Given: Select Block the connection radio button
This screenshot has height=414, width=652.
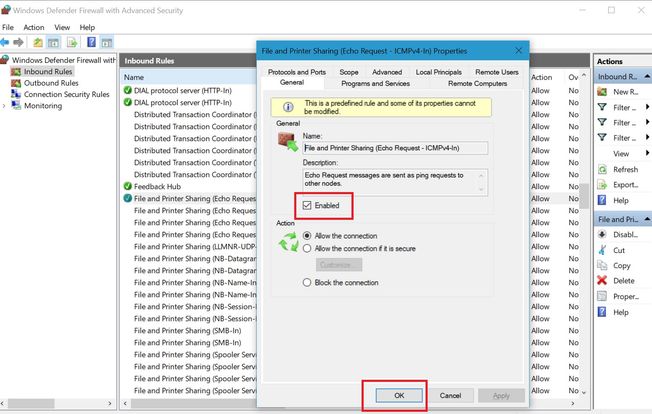Looking at the screenshot, I should [307, 283].
